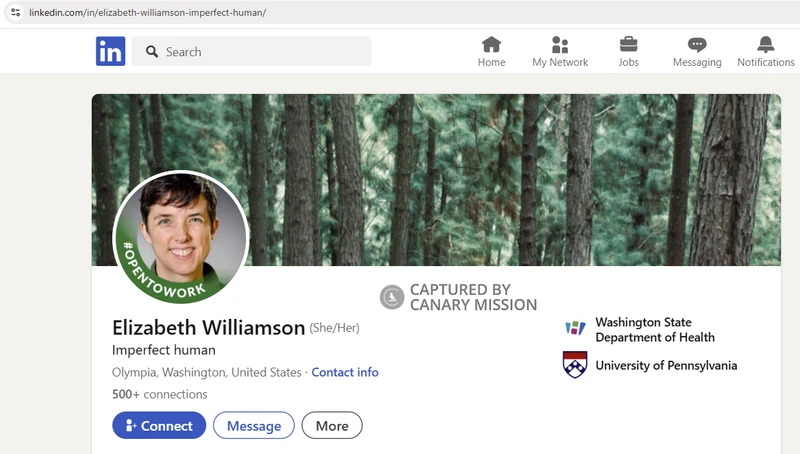
Task: Click the site info icon in address bar
Action: point(16,12)
